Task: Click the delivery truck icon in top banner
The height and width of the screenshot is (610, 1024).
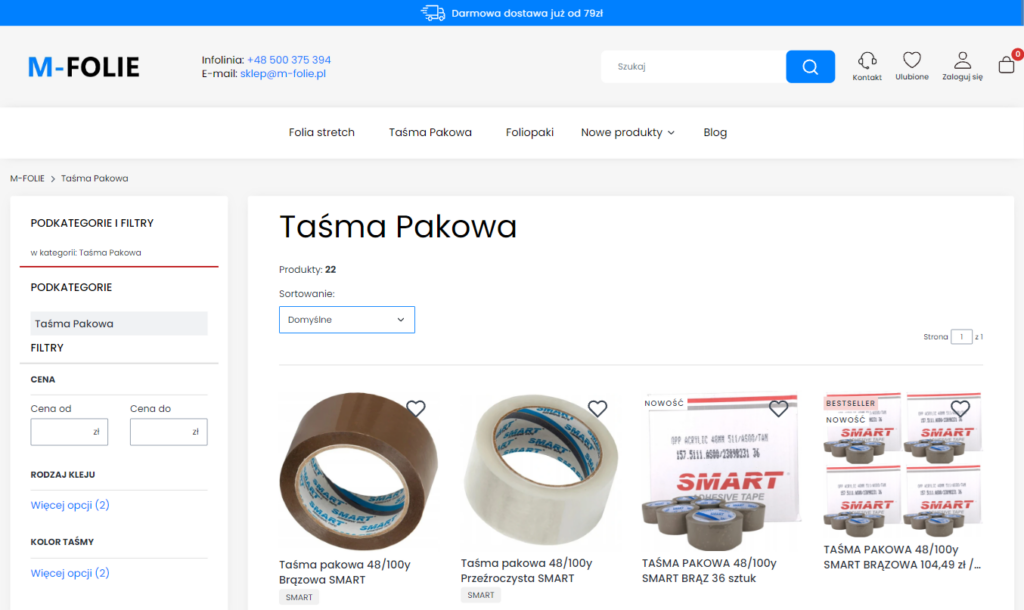Action: click(432, 13)
